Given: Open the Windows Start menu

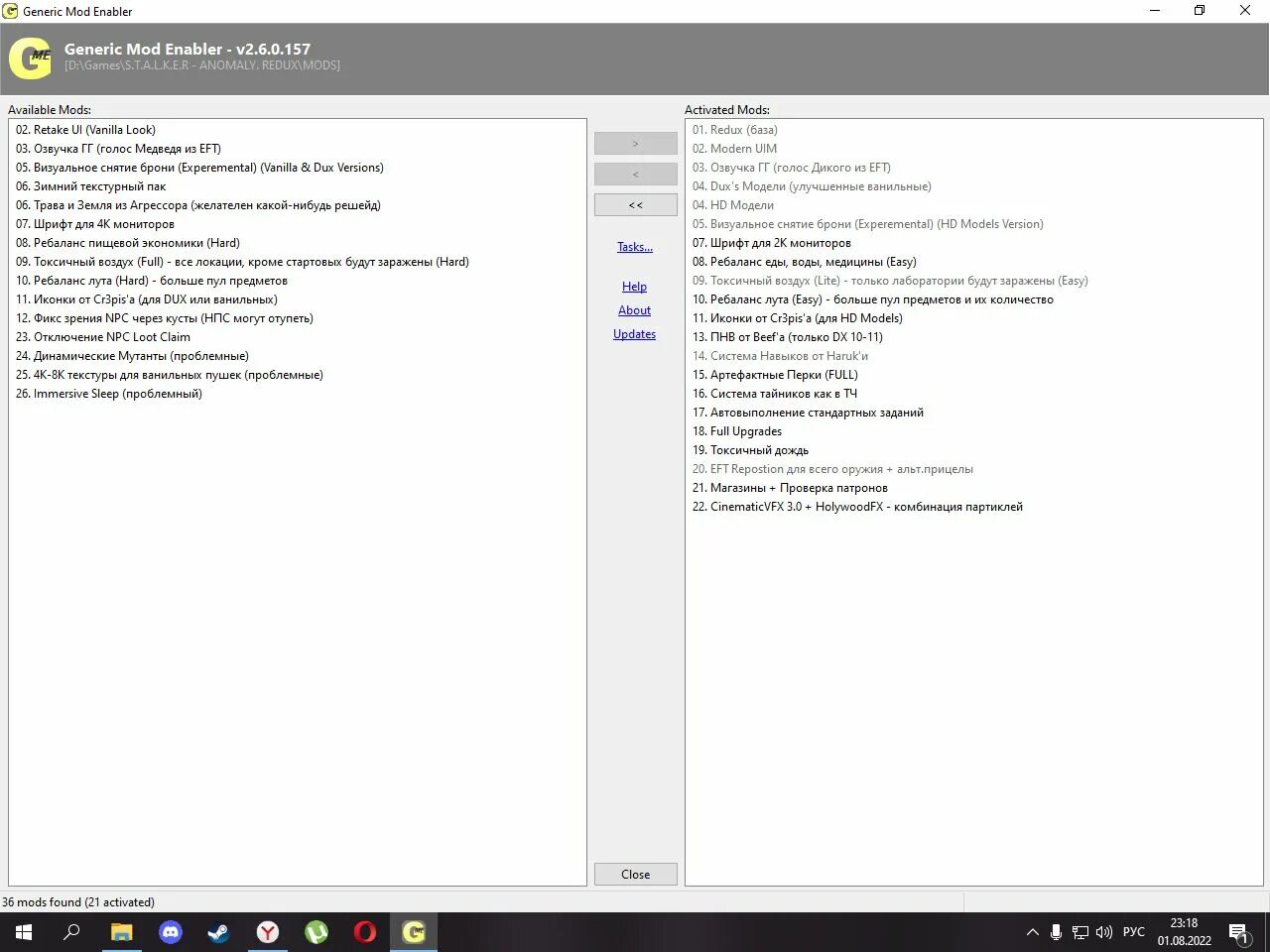Looking at the screenshot, I should [x=24, y=932].
